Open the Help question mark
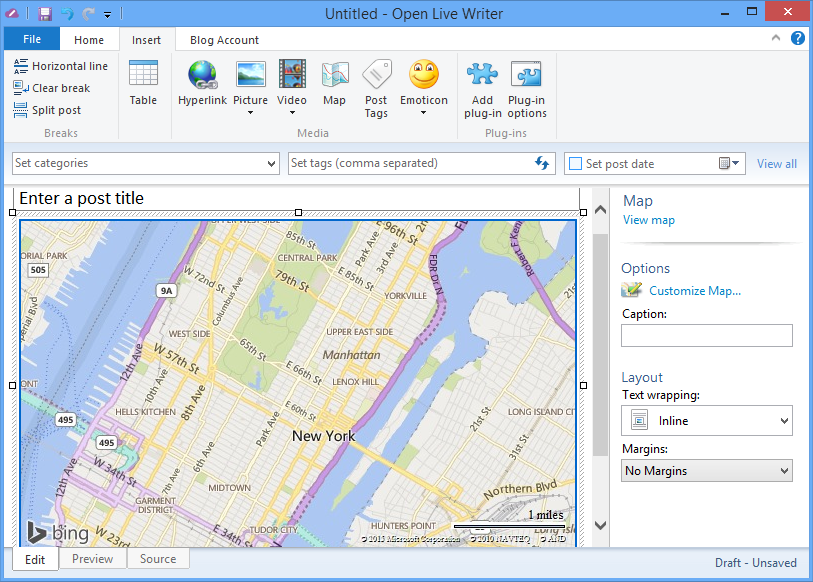Screen dimensions: 813x582 (797, 38)
